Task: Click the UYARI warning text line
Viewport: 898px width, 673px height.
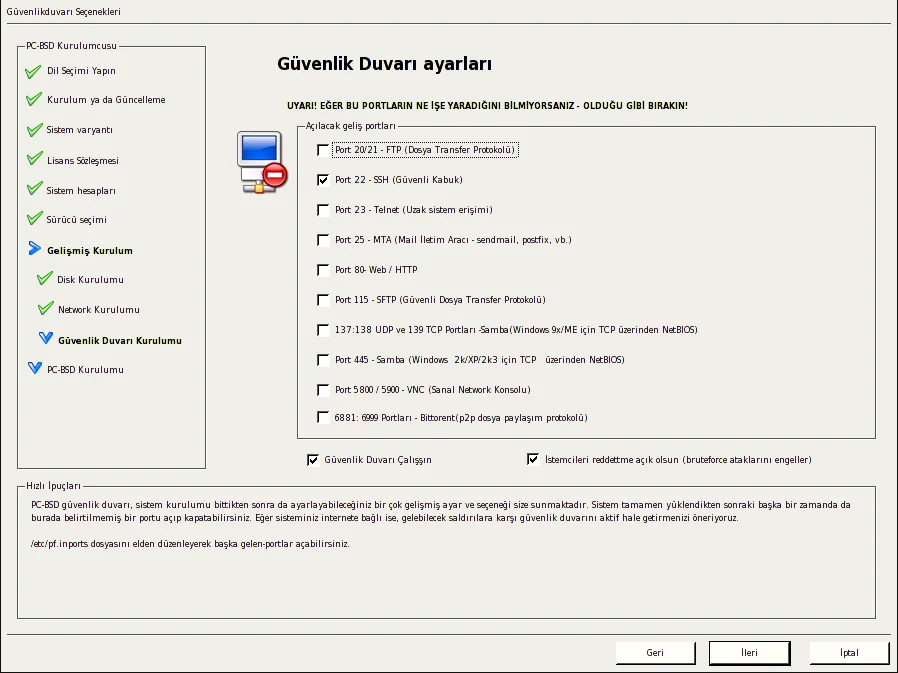Action: tap(487, 106)
